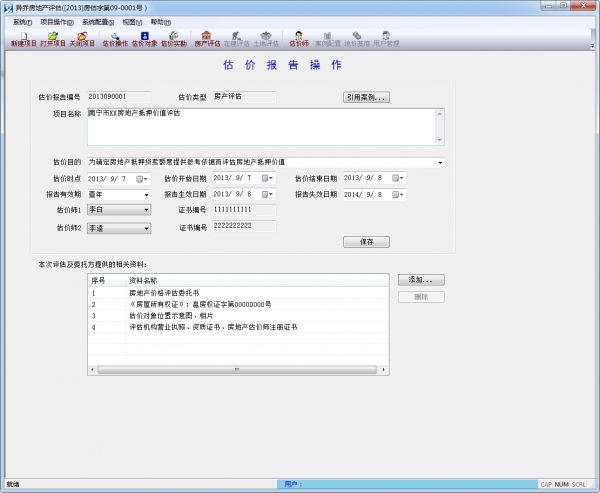Image resolution: width=600 pixels, height=493 pixels.
Task: Click the 项目名称 scrollbar up arrow
Action: click(440, 114)
